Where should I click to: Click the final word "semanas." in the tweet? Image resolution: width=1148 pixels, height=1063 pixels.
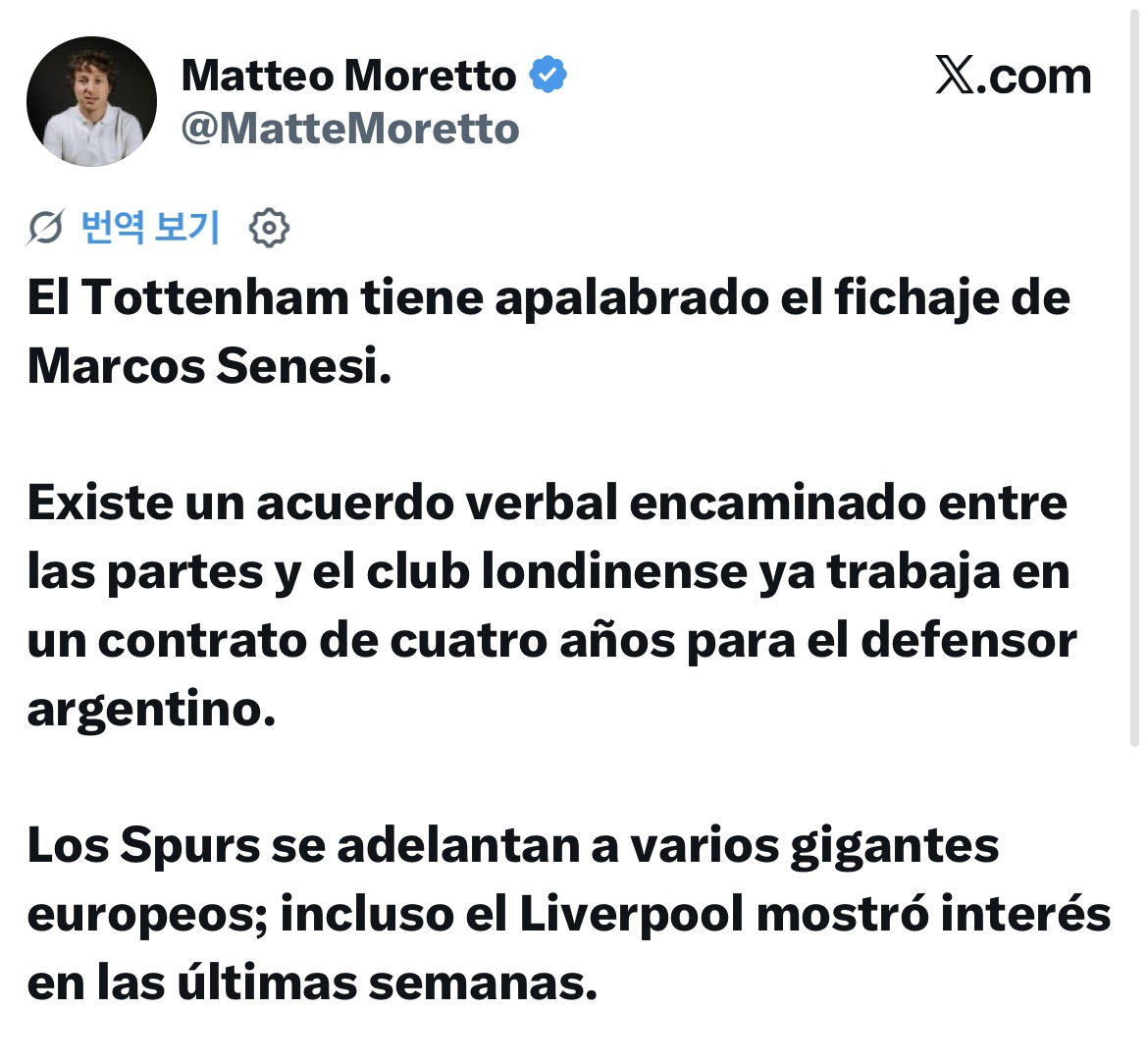[x=483, y=983]
